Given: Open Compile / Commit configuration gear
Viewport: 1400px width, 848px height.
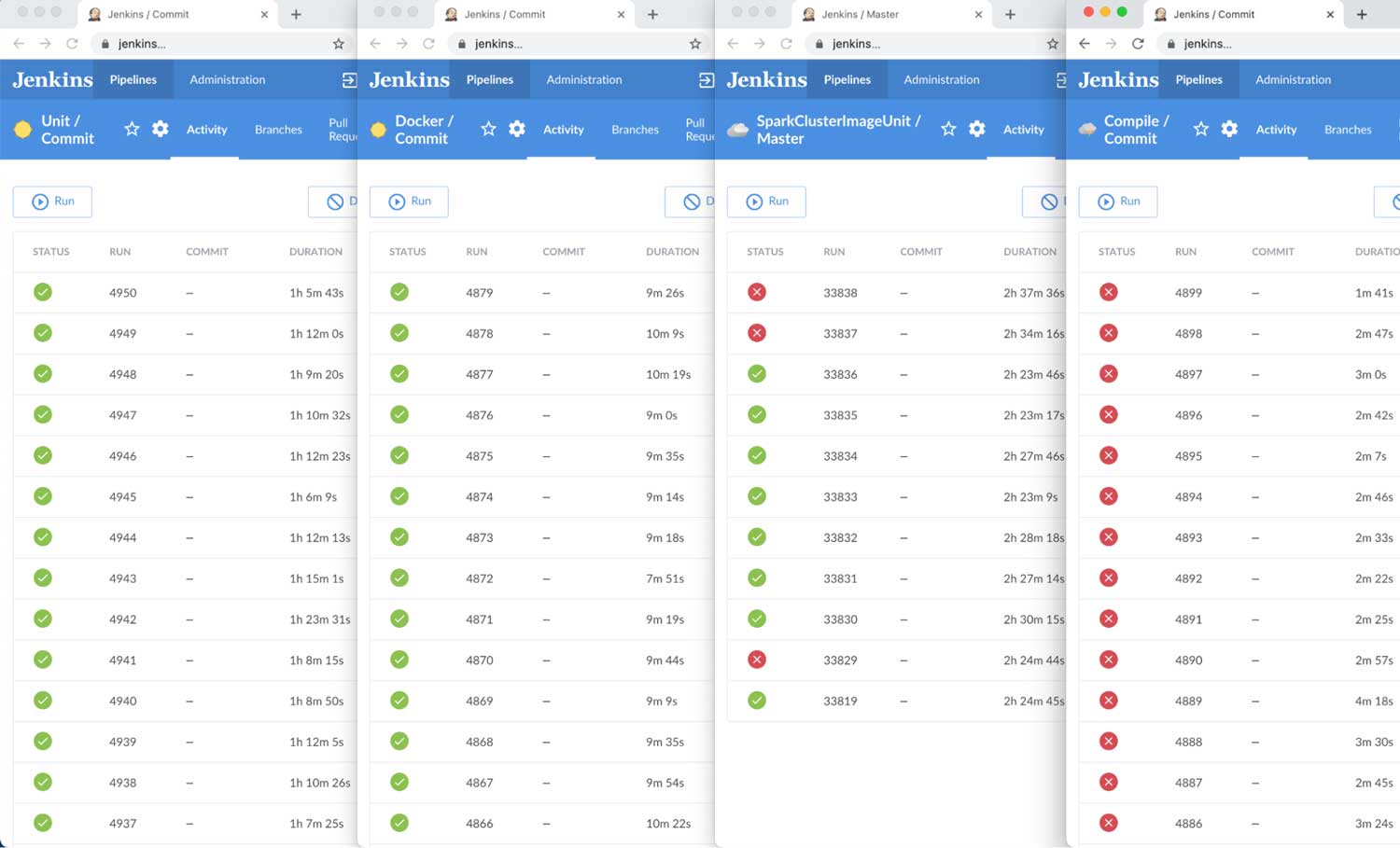Looking at the screenshot, I should 1229,129.
